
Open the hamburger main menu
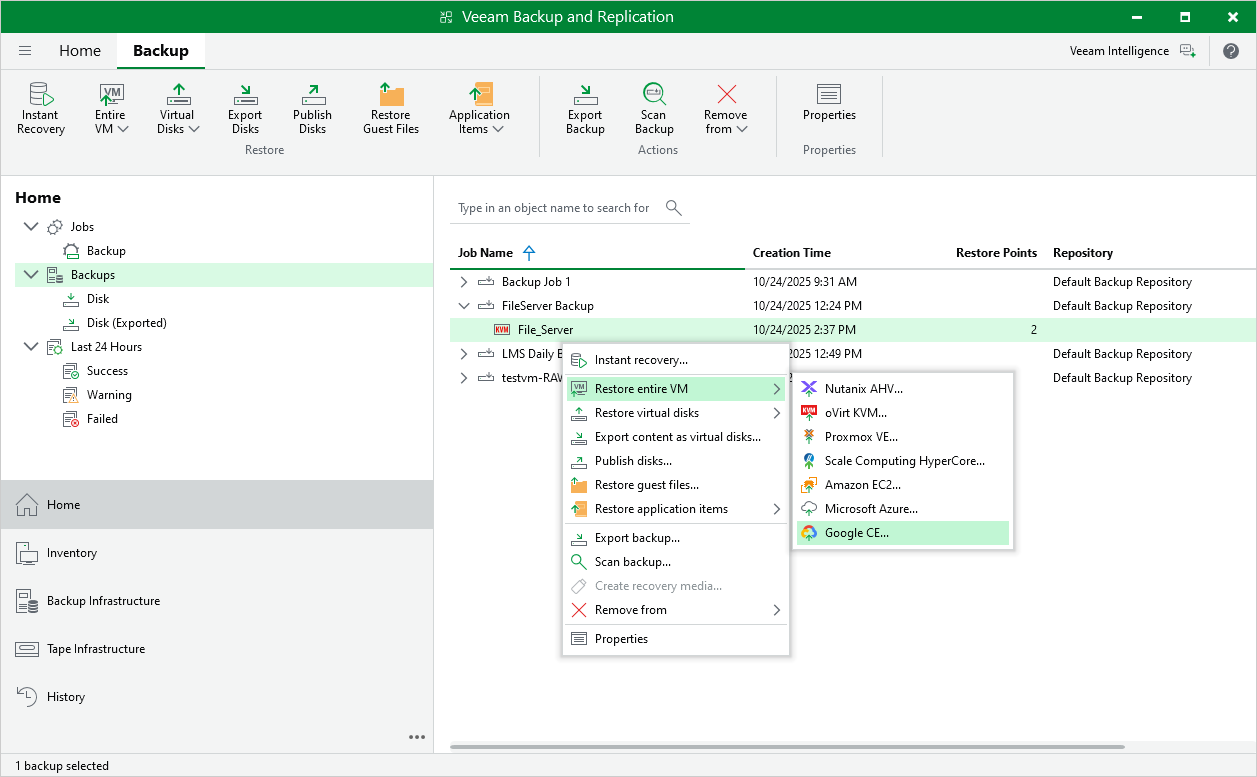pyautogui.click(x=25, y=51)
